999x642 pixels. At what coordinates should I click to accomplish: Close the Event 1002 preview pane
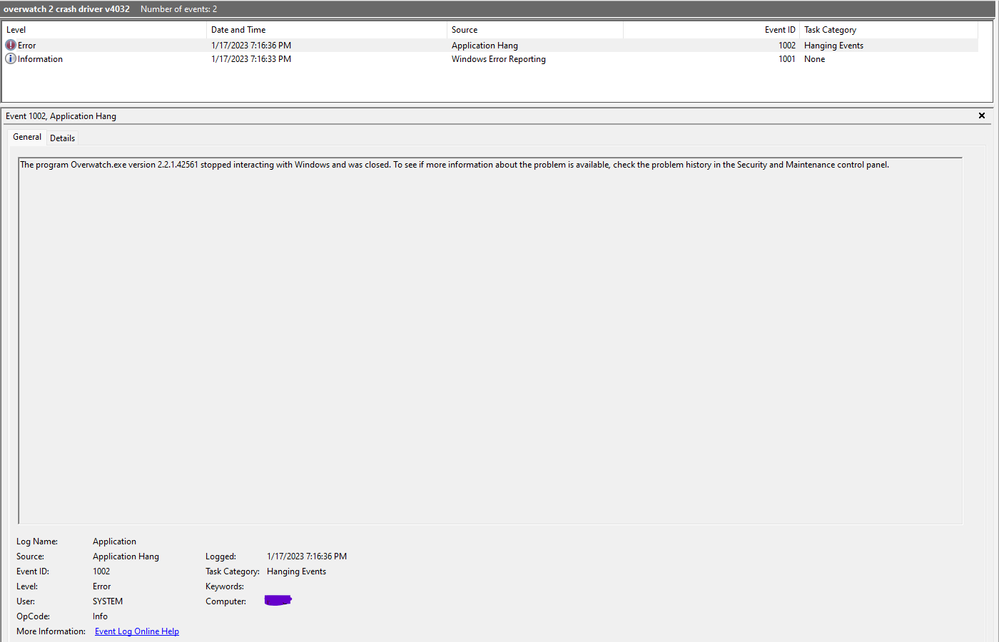coord(982,116)
